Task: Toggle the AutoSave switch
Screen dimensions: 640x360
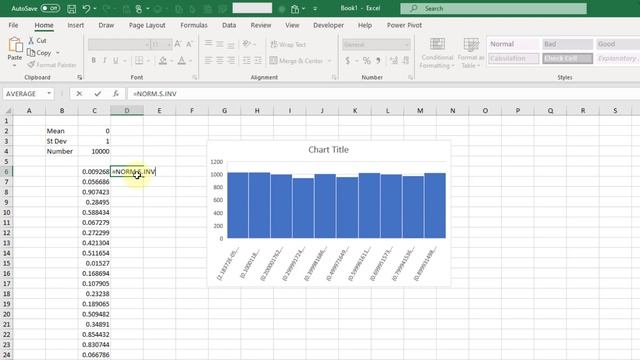Action: coord(50,8)
